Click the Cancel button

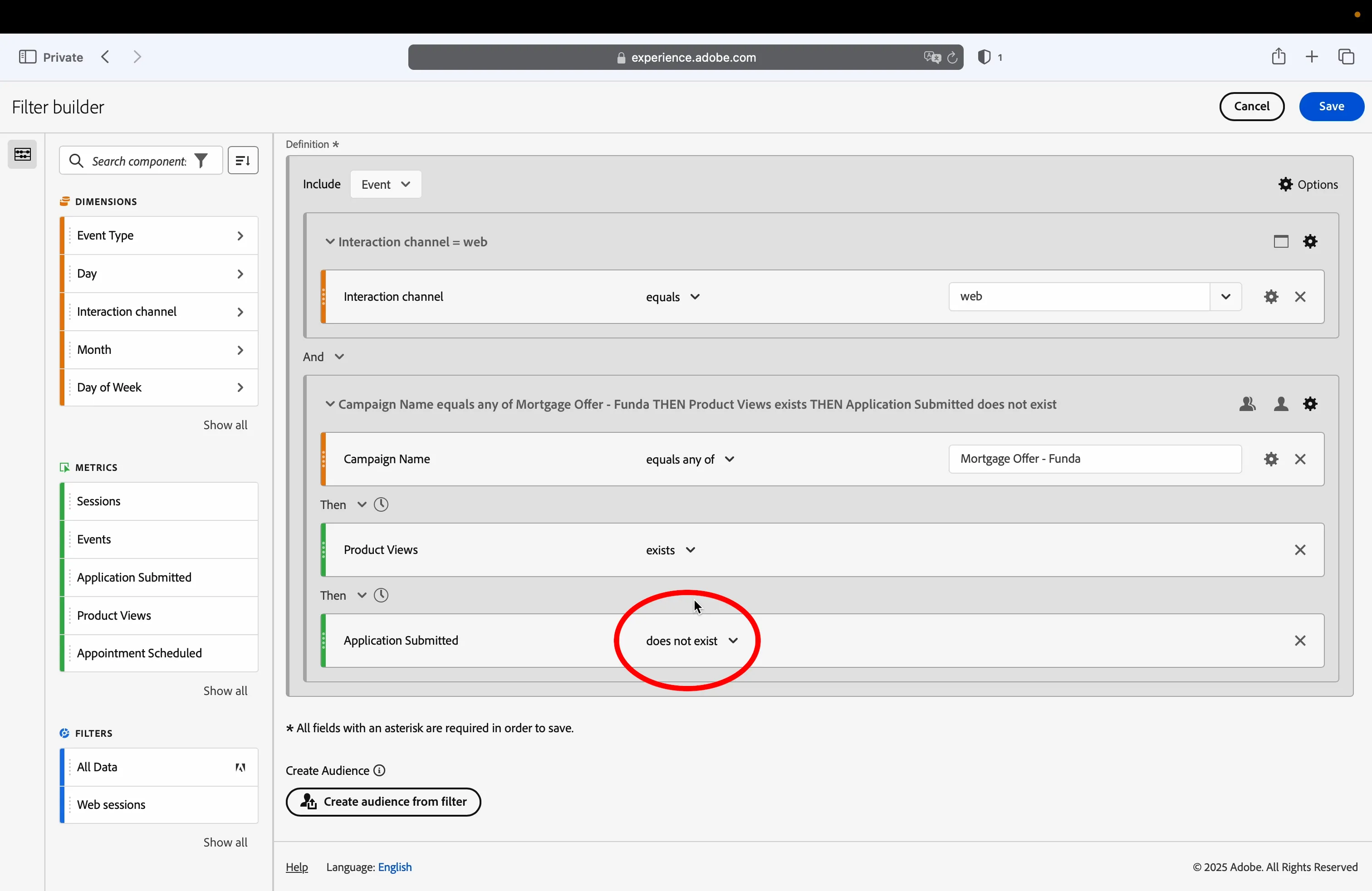coord(1252,107)
